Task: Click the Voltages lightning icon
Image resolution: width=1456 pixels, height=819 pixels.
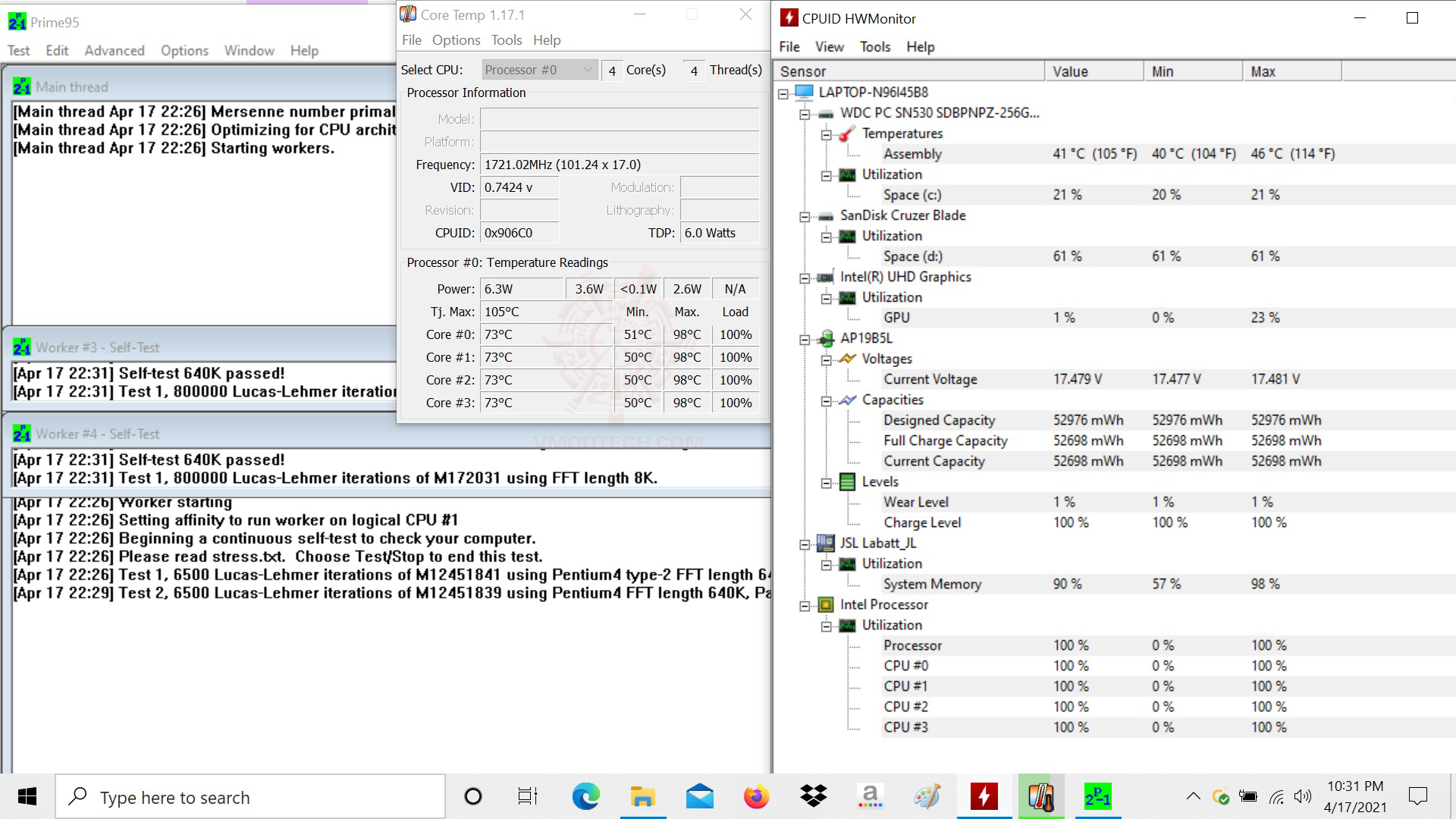Action: [847, 359]
